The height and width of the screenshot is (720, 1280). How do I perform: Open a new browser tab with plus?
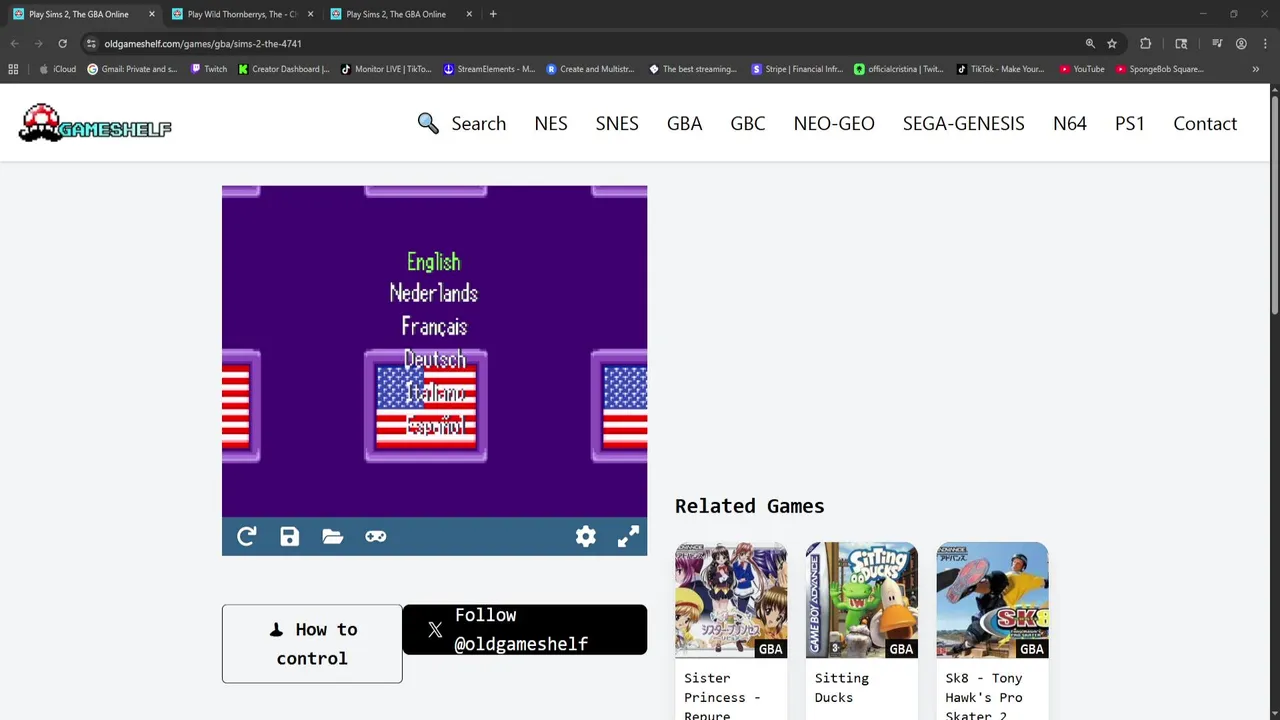pos(493,14)
